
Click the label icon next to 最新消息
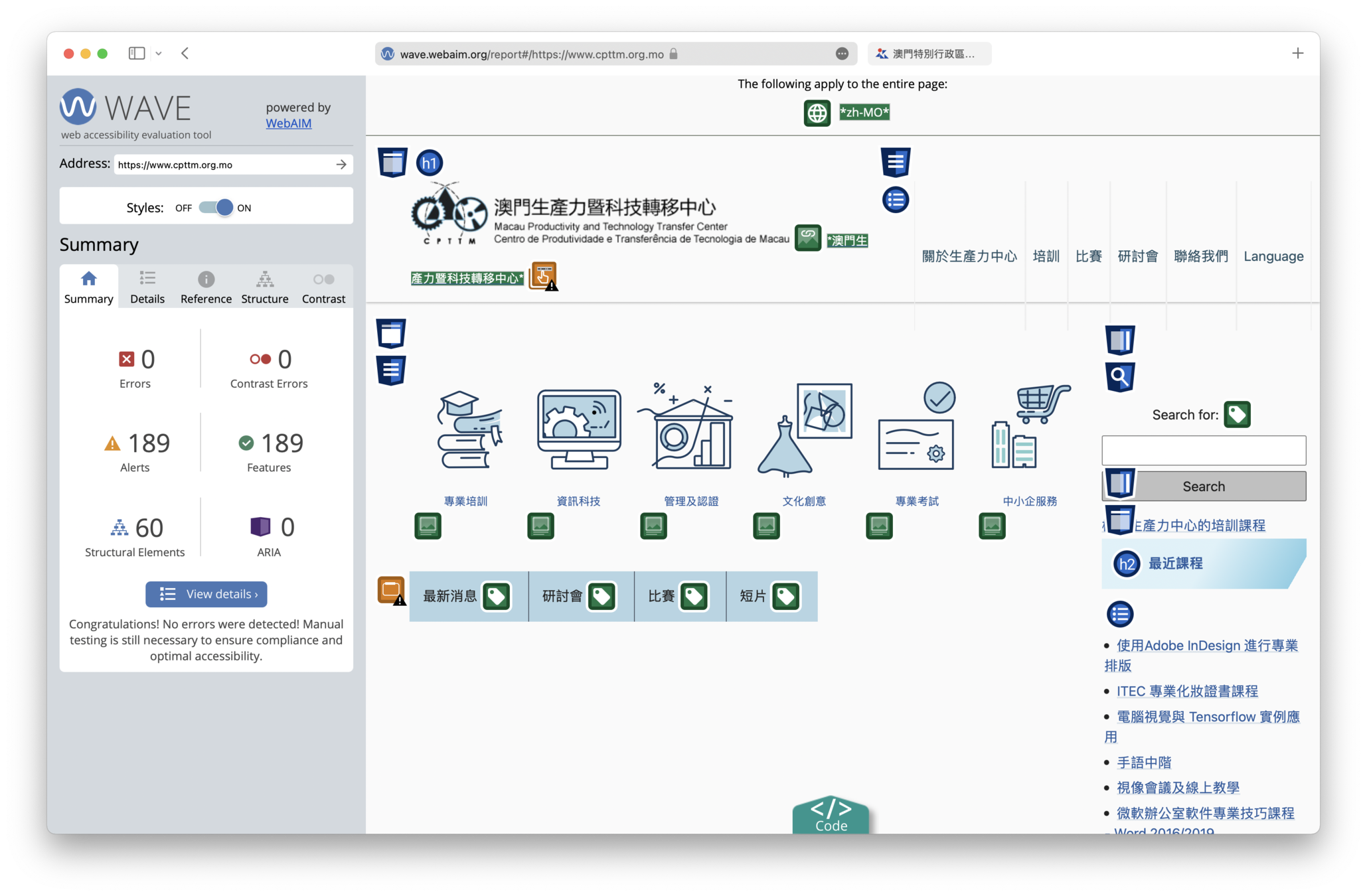click(x=496, y=596)
